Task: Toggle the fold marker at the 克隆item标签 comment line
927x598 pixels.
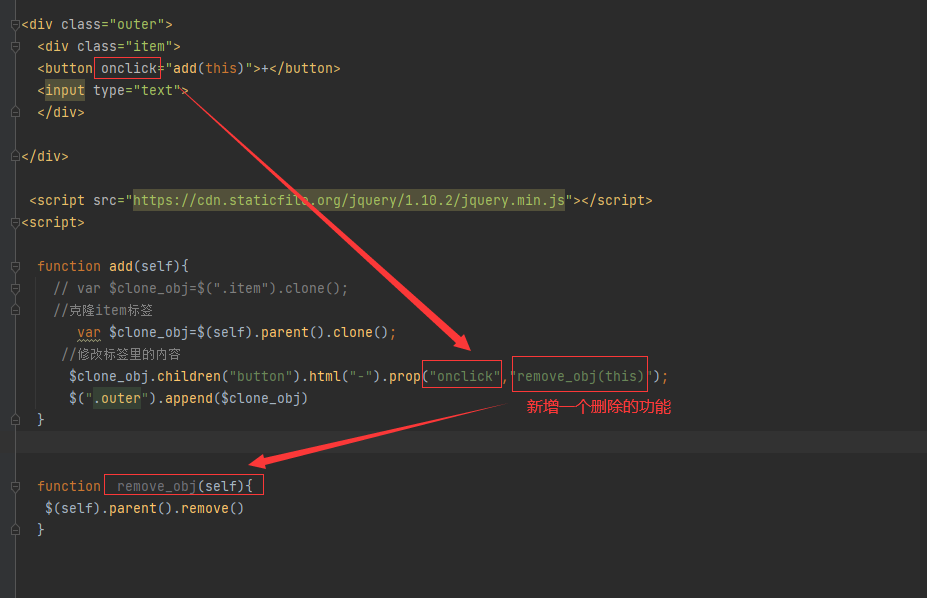Action: click(x=15, y=310)
